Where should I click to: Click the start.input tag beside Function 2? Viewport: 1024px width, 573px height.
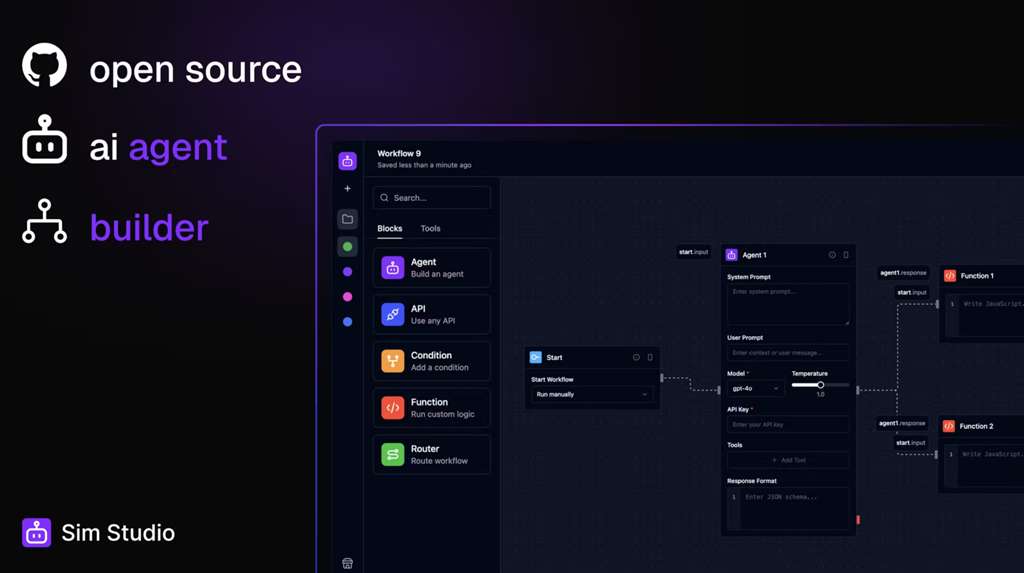910,443
